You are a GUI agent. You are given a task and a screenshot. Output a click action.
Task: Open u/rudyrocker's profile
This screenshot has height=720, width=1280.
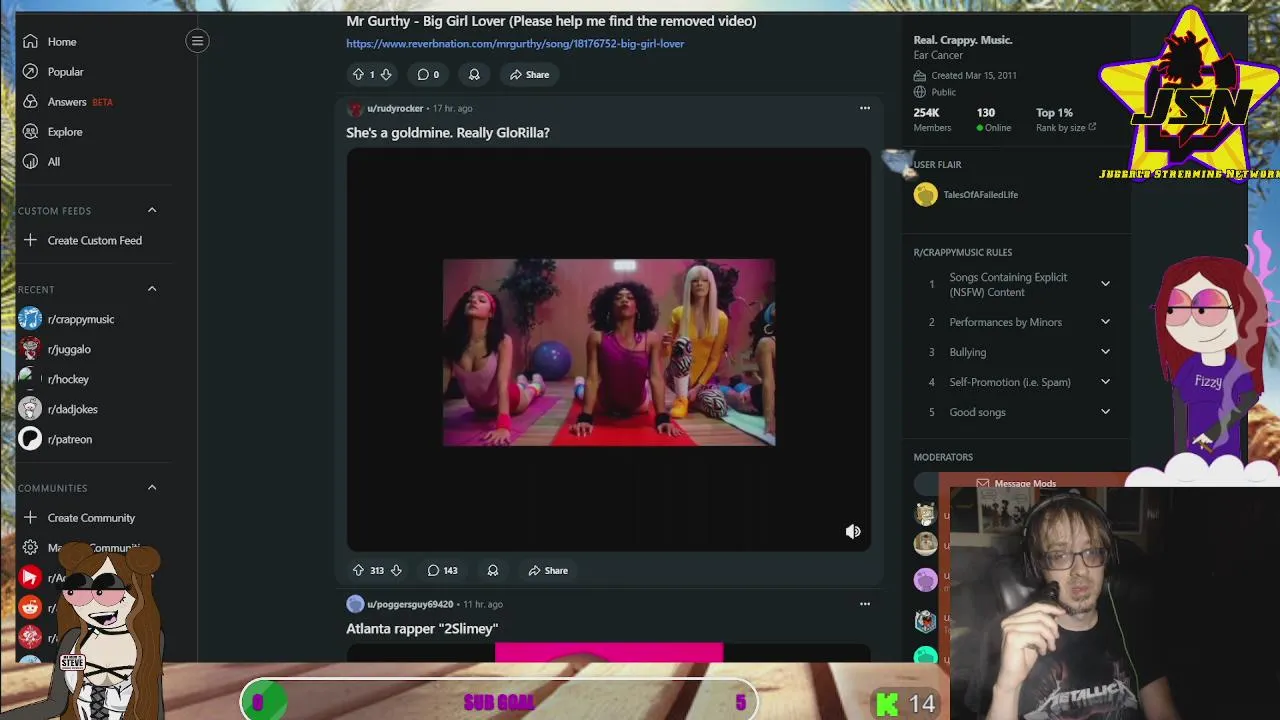[394, 108]
